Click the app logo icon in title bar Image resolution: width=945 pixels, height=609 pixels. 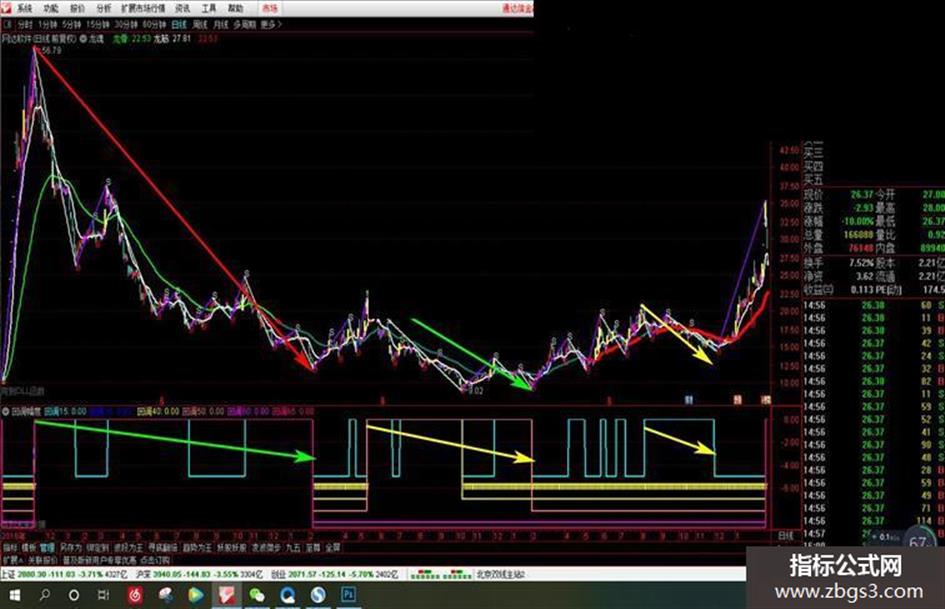click(7, 8)
